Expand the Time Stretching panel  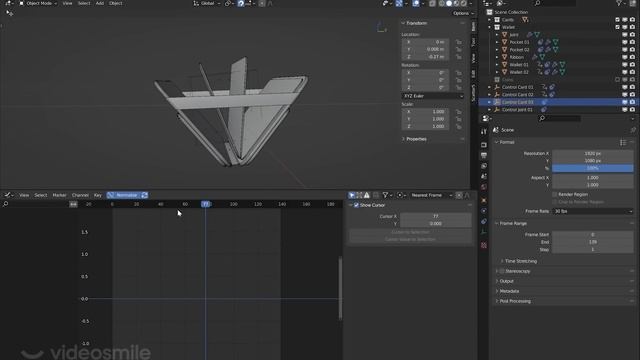520,261
